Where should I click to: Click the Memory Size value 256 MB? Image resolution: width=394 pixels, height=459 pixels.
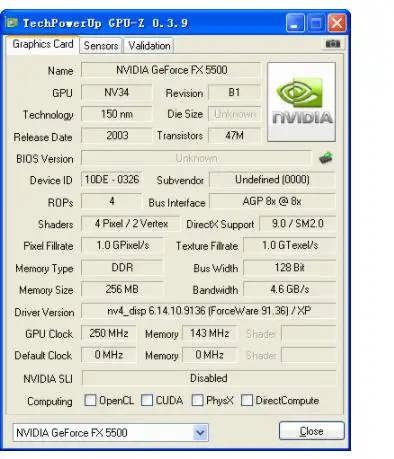[x=122, y=289]
